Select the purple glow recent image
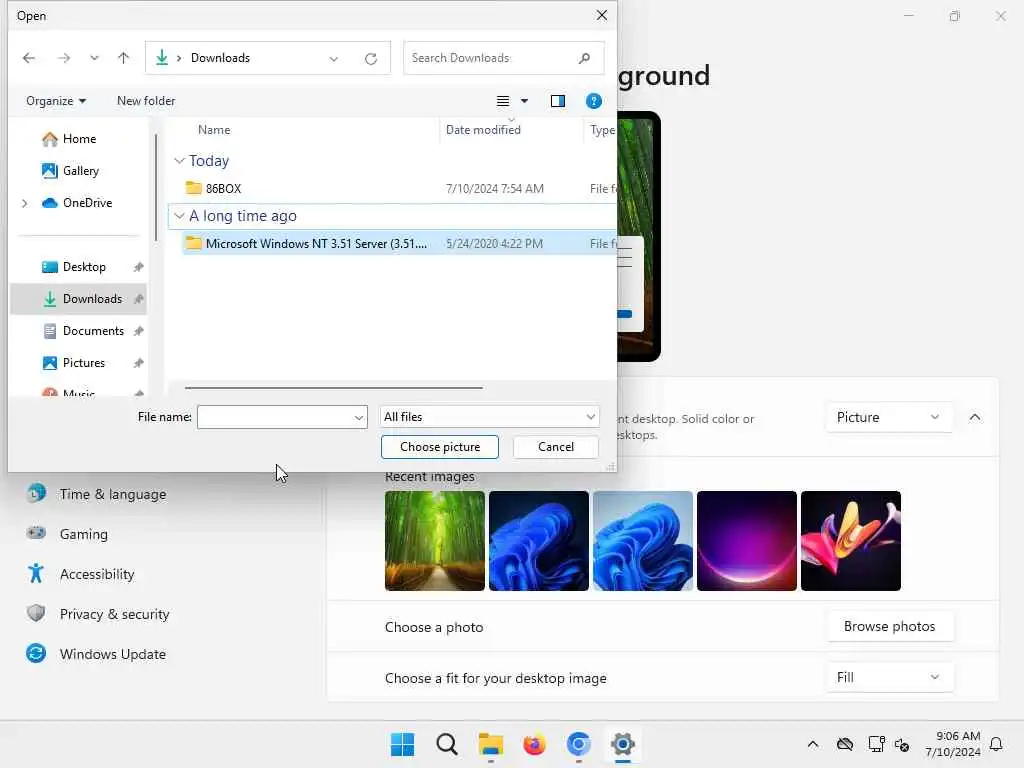This screenshot has width=1024, height=768. (746, 541)
